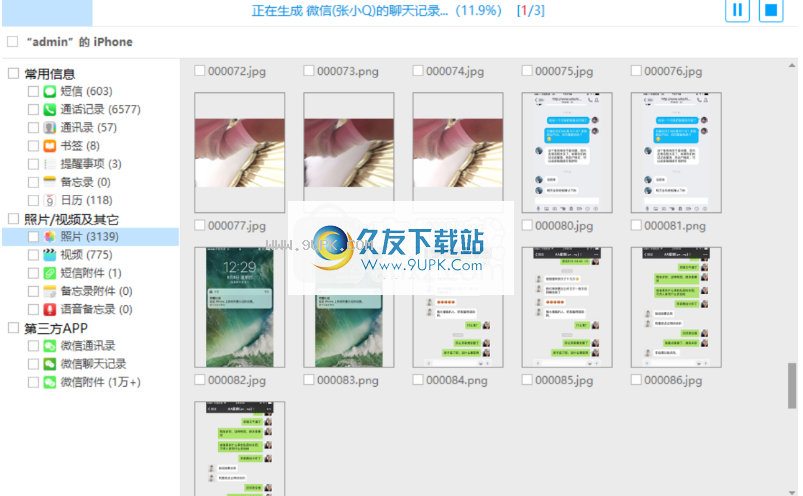Check the 照片 (3139) checkbox
803x496 pixels.
point(33,236)
